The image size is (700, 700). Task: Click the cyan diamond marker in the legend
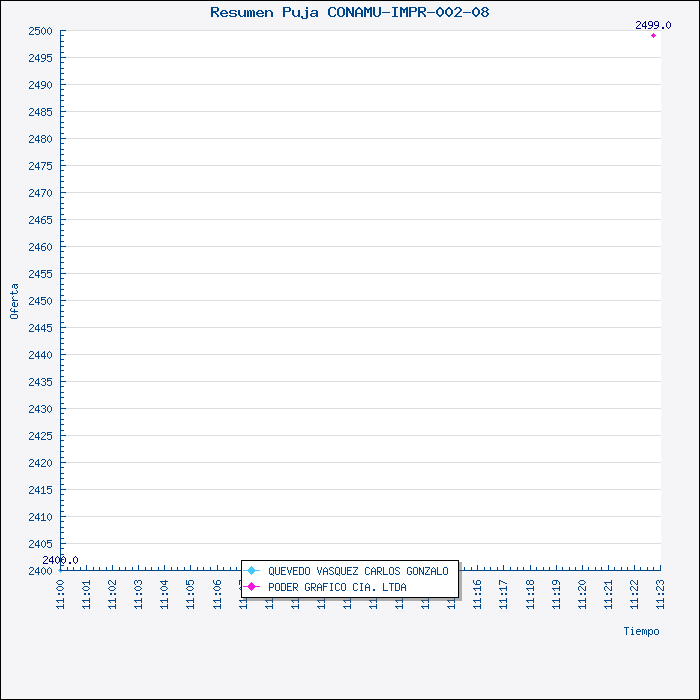[x=252, y=571]
